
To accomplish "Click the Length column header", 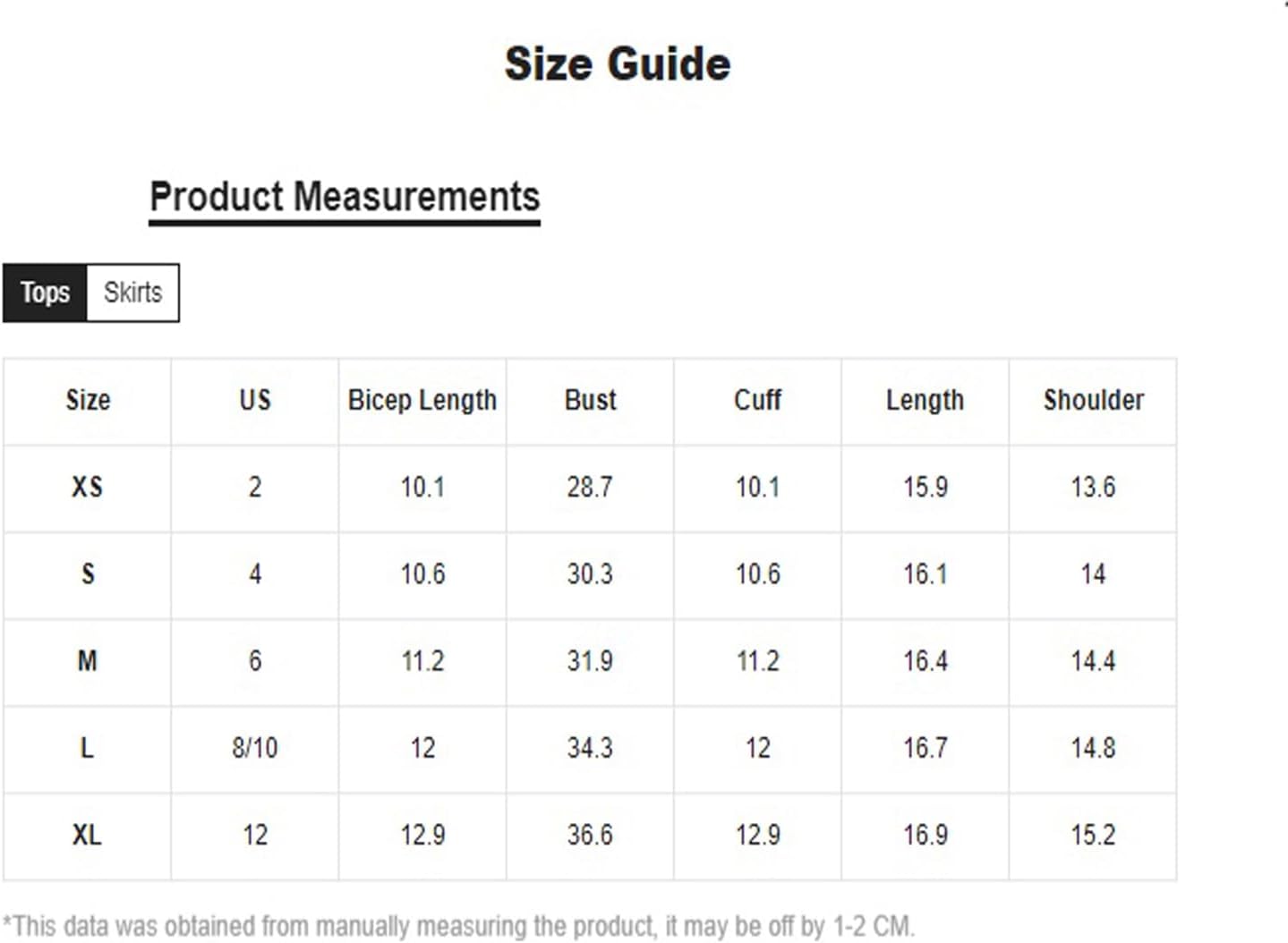I will pyautogui.click(x=925, y=401).
